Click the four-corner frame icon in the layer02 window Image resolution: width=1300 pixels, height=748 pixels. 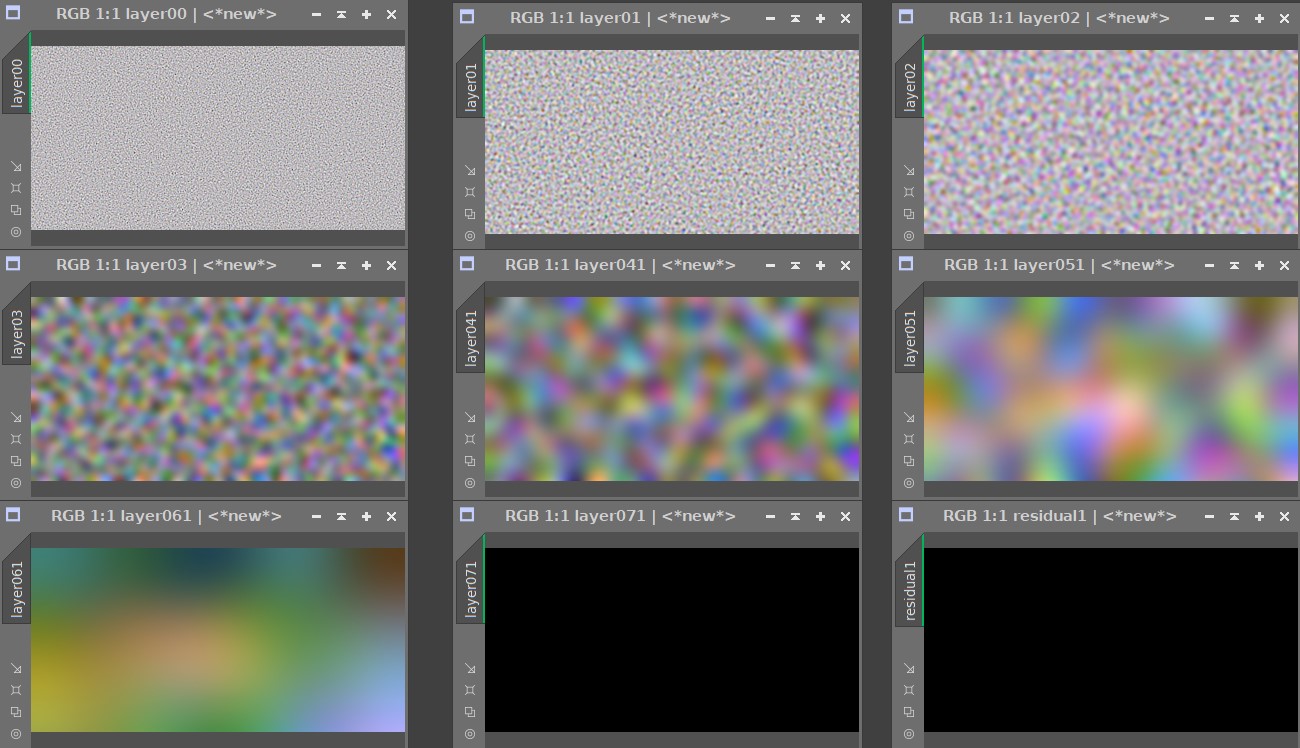[909, 192]
